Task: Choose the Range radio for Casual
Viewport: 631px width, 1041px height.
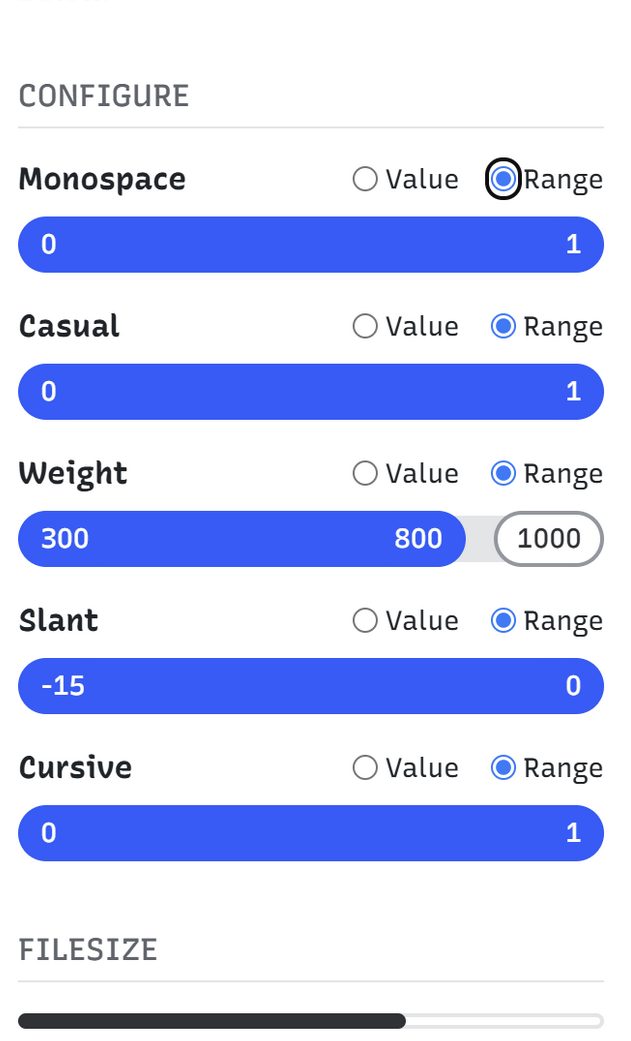Action: pos(504,326)
